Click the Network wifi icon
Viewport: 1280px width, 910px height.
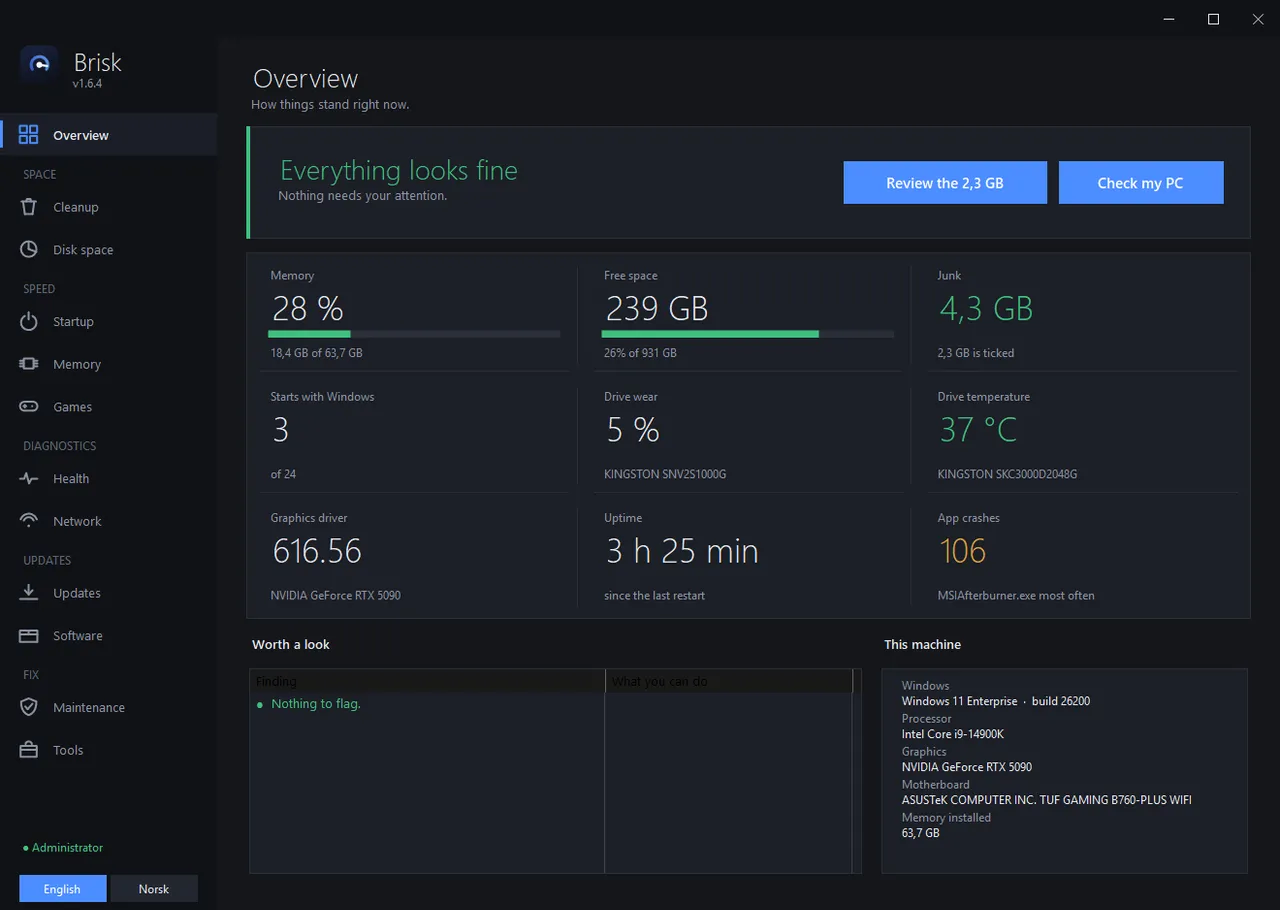pos(29,521)
